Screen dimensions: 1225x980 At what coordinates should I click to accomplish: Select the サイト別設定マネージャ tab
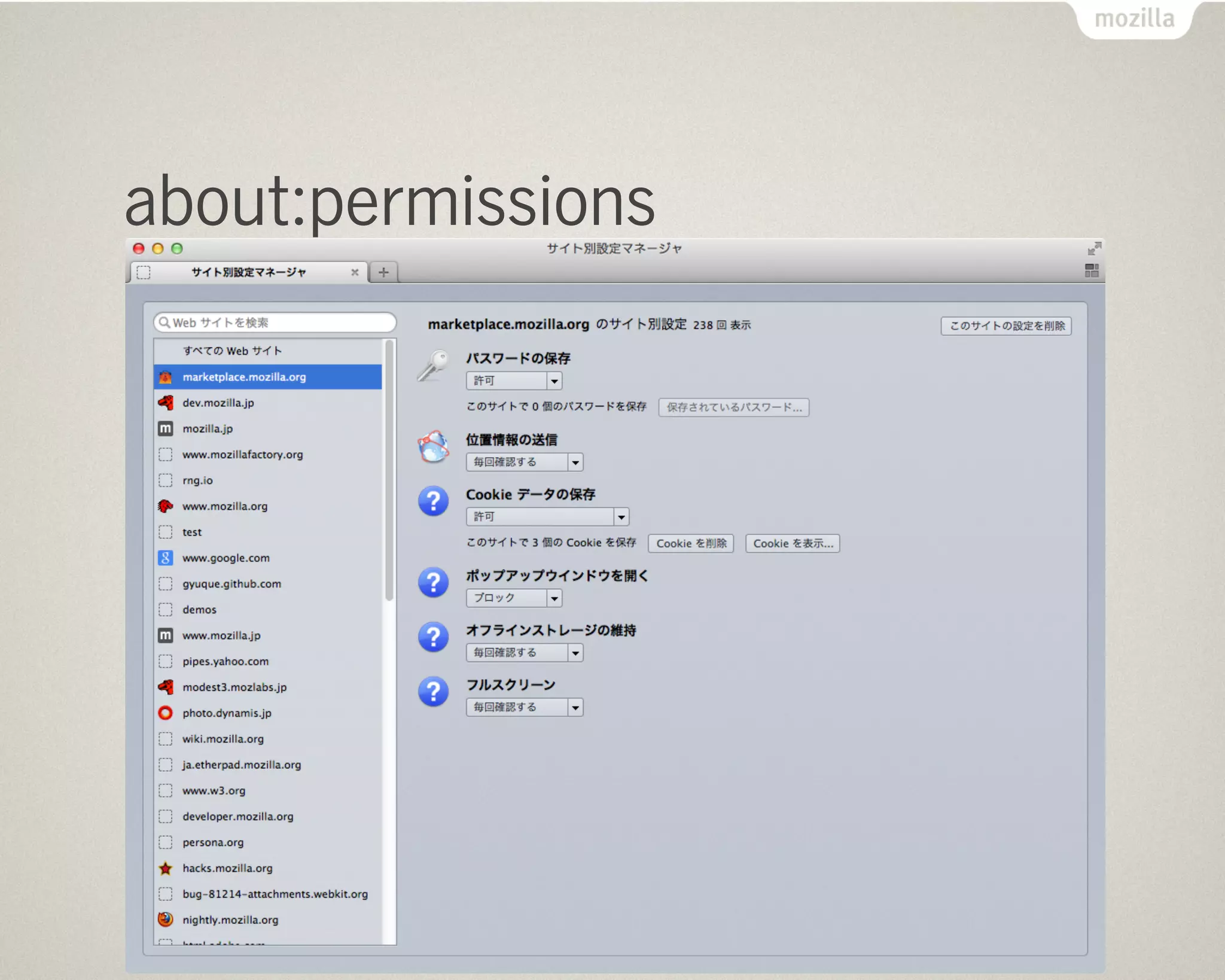tap(249, 272)
